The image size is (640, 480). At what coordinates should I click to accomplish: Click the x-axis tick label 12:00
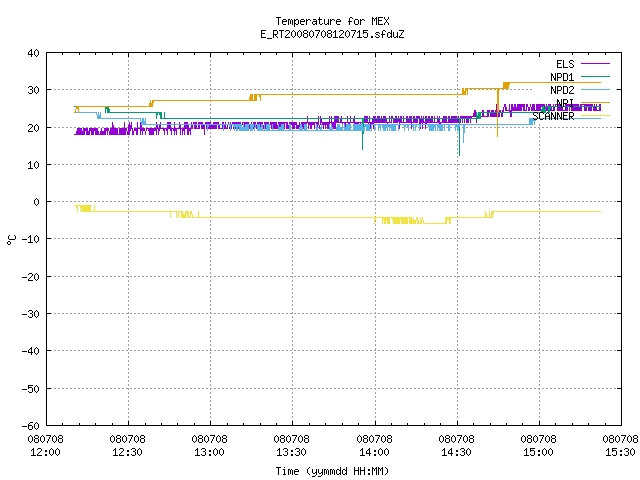(45, 452)
